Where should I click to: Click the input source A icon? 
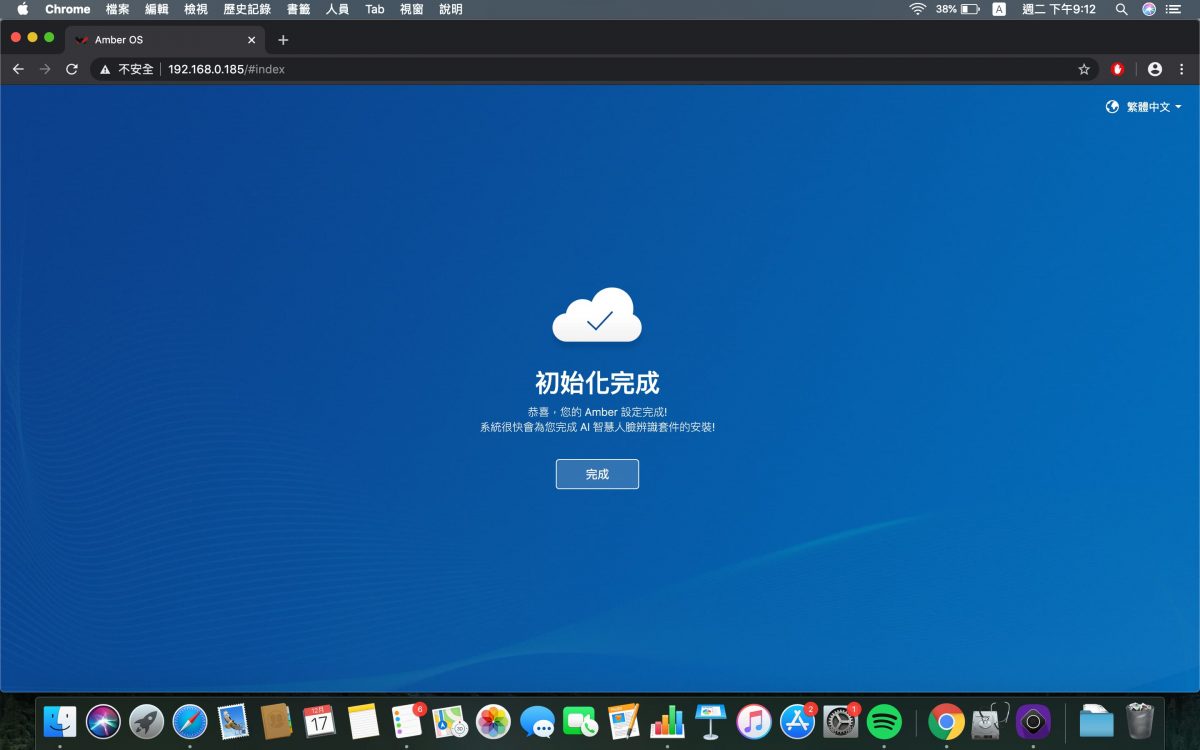pyautogui.click(x=999, y=9)
